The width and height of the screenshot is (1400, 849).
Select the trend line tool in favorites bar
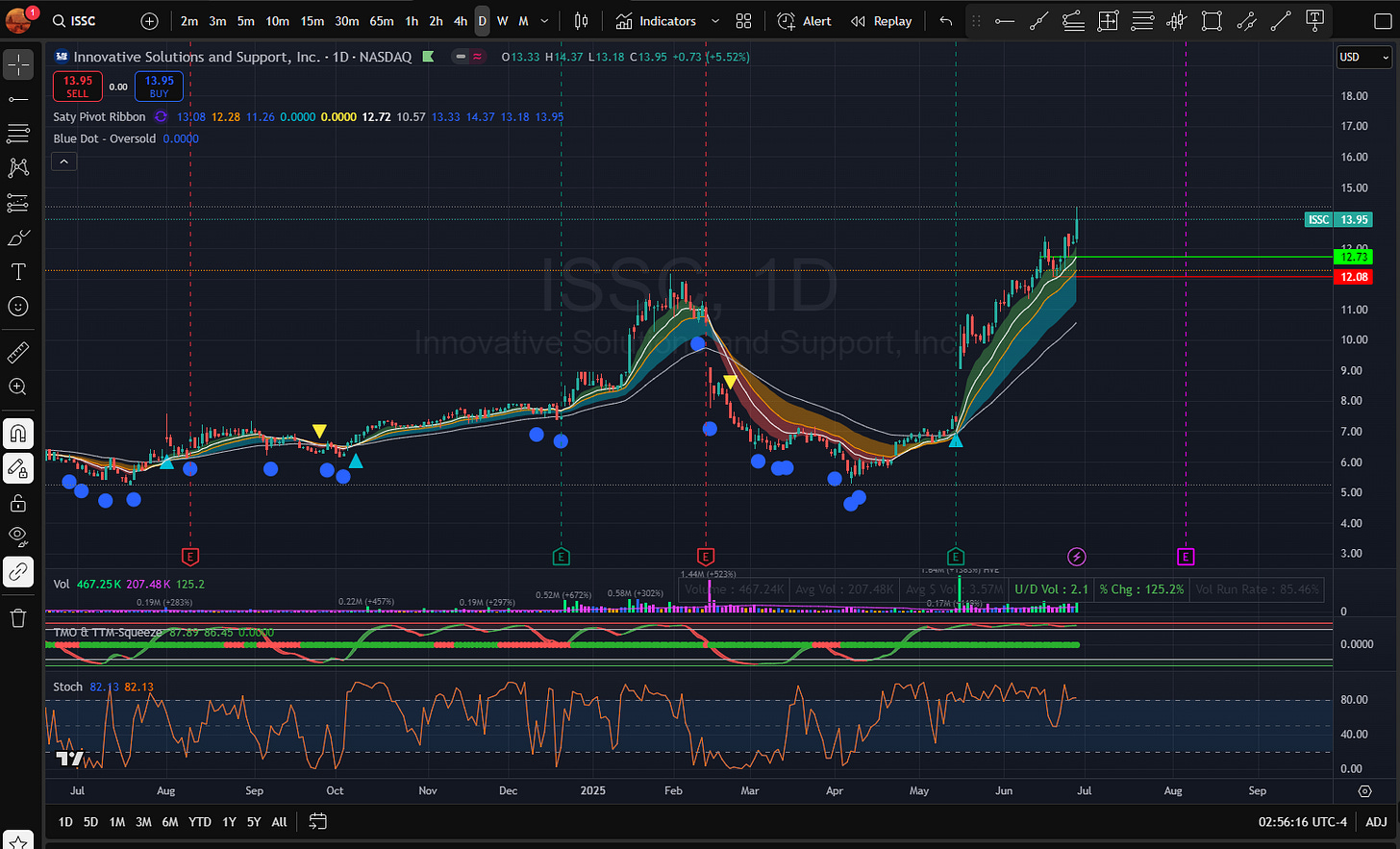click(x=1038, y=21)
